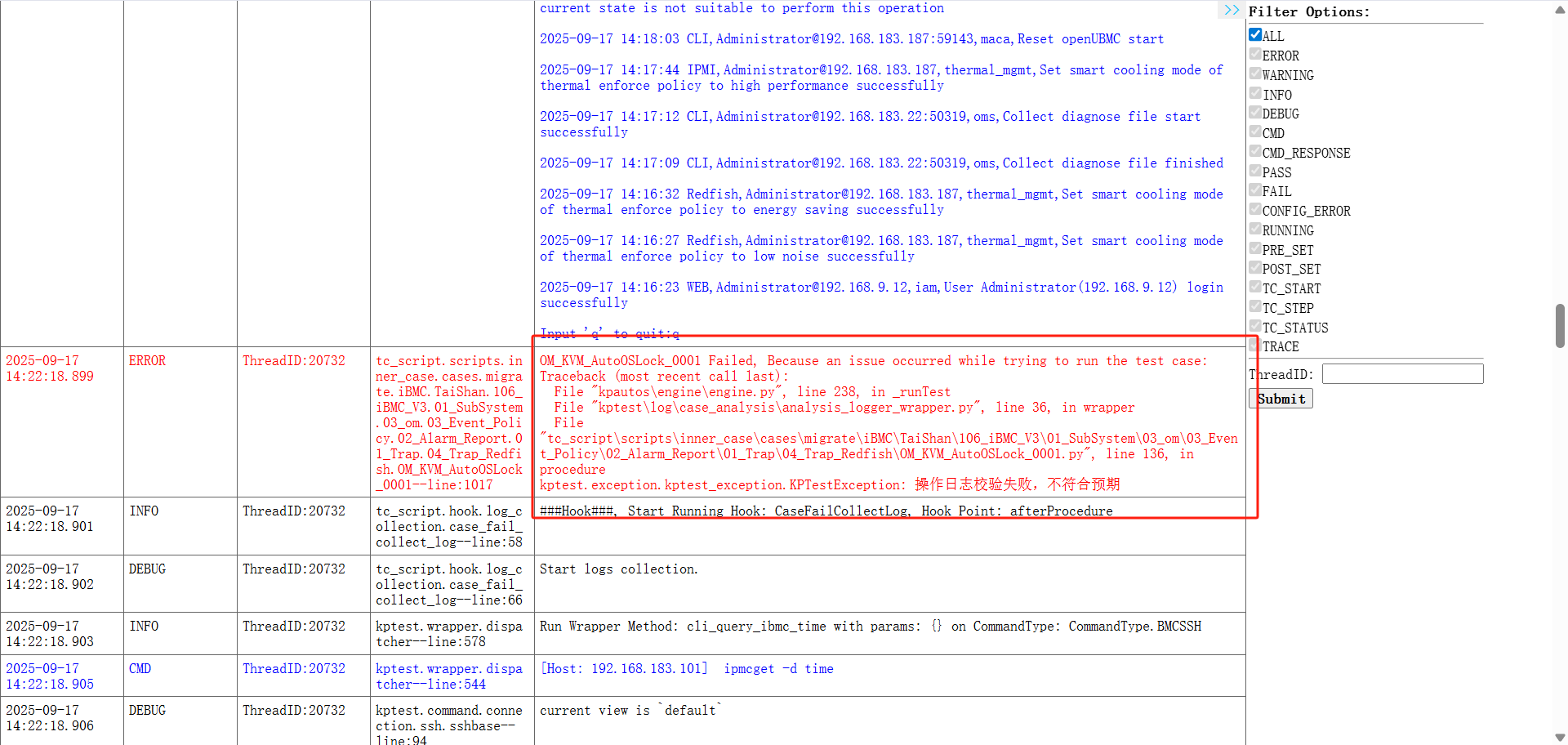
Task: Click the scroll-up arrow at top right
Action: pyautogui.click(x=1560, y=8)
